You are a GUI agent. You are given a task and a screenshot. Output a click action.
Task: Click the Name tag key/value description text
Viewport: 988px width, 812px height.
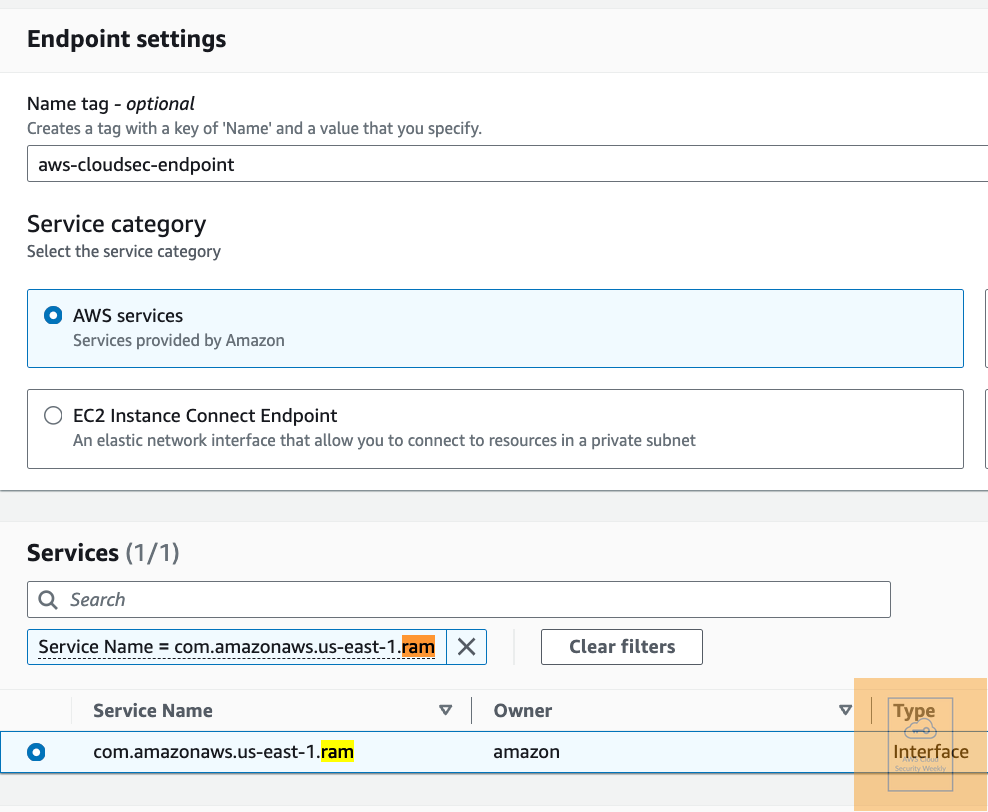coord(255,128)
